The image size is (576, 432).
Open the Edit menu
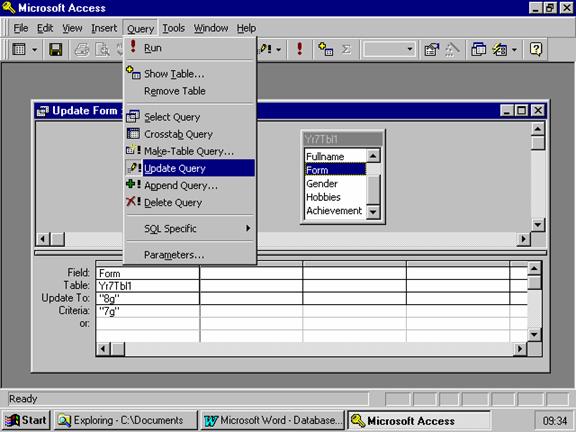tap(45, 28)
